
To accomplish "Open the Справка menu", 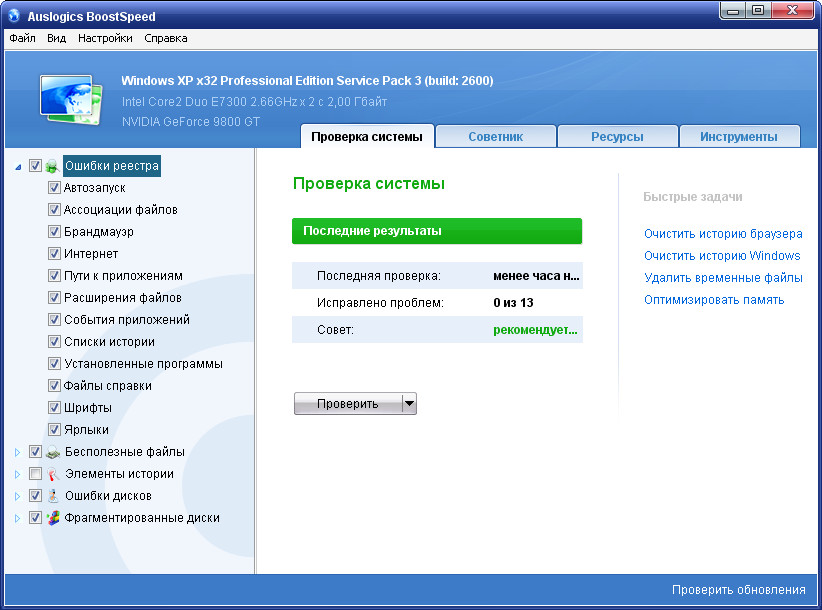I will 166,38.
